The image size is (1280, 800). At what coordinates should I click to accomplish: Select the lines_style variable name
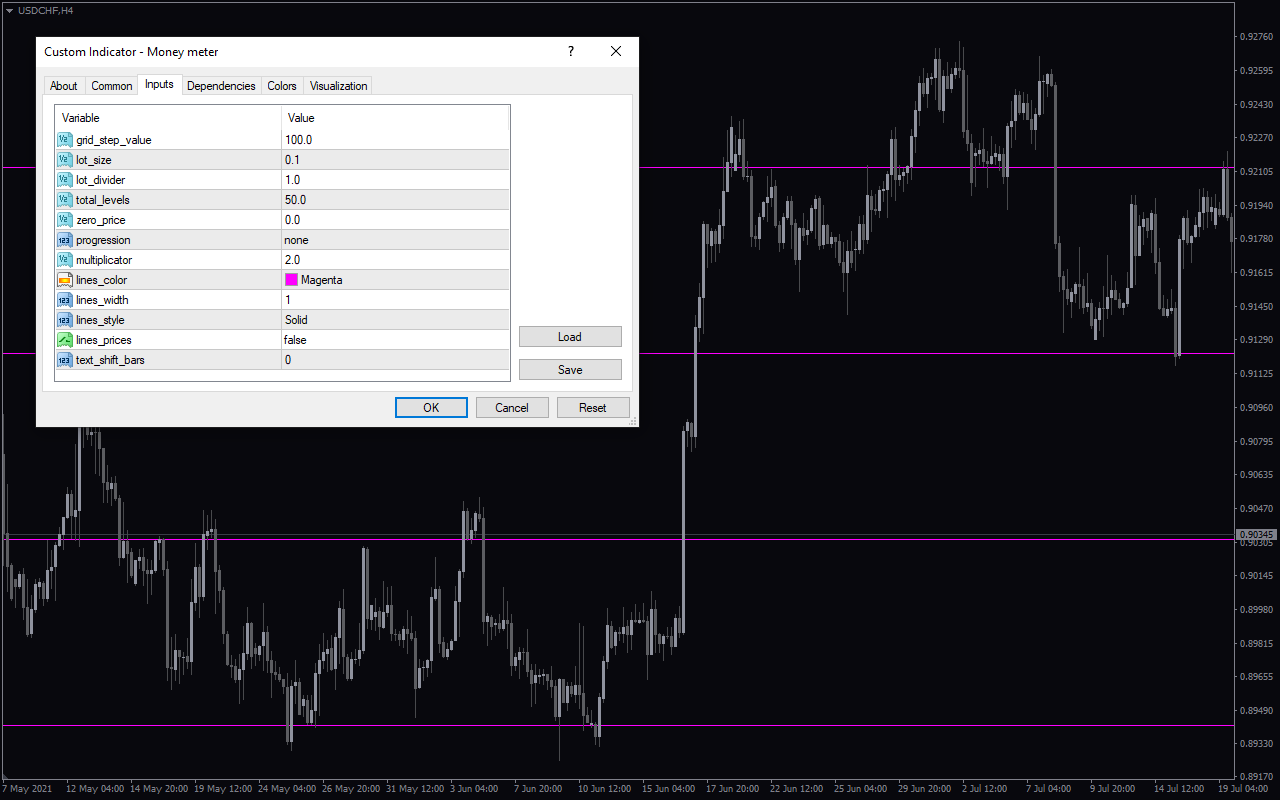coord(100,320)
